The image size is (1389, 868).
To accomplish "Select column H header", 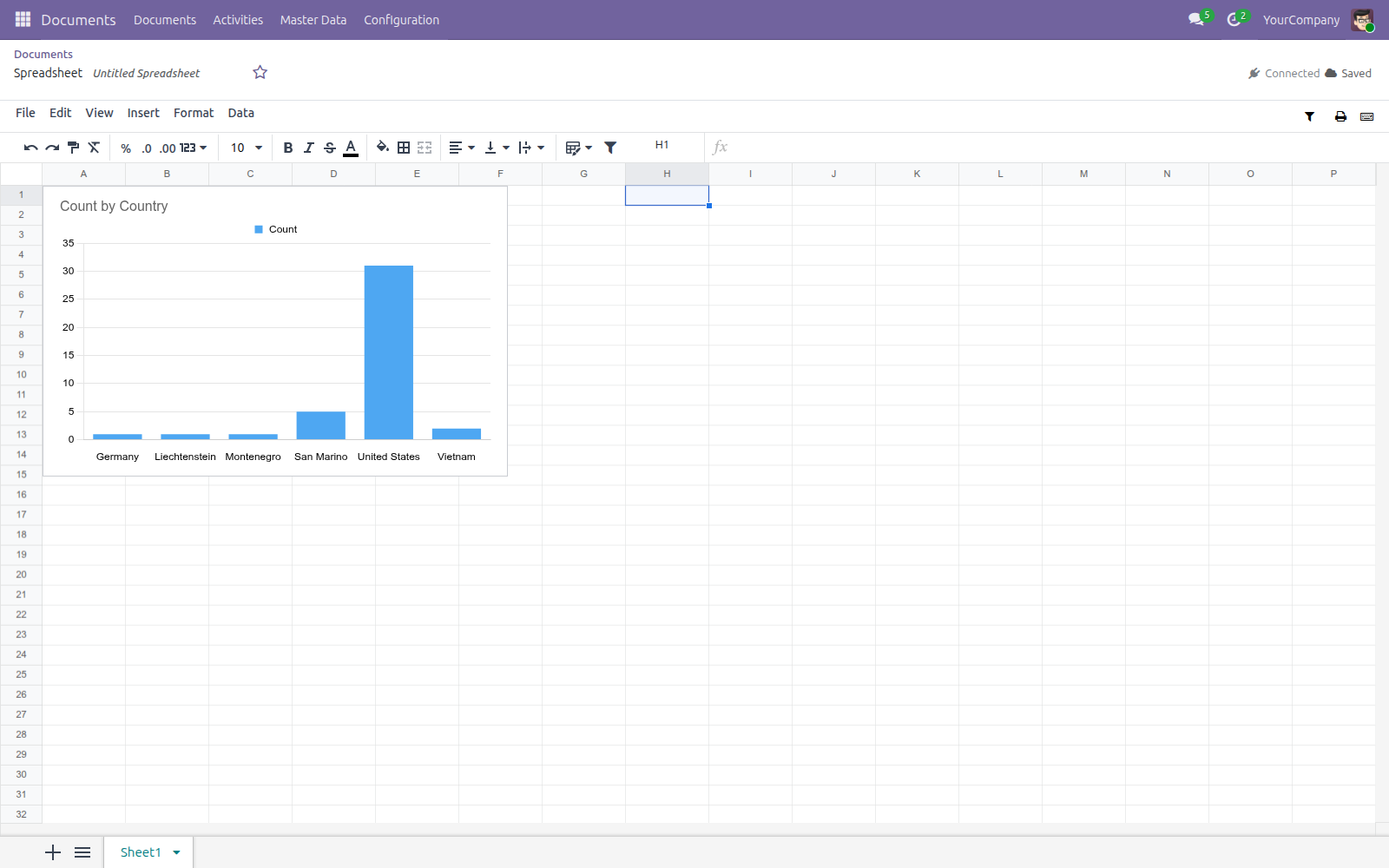I will (x=667, y=174).
